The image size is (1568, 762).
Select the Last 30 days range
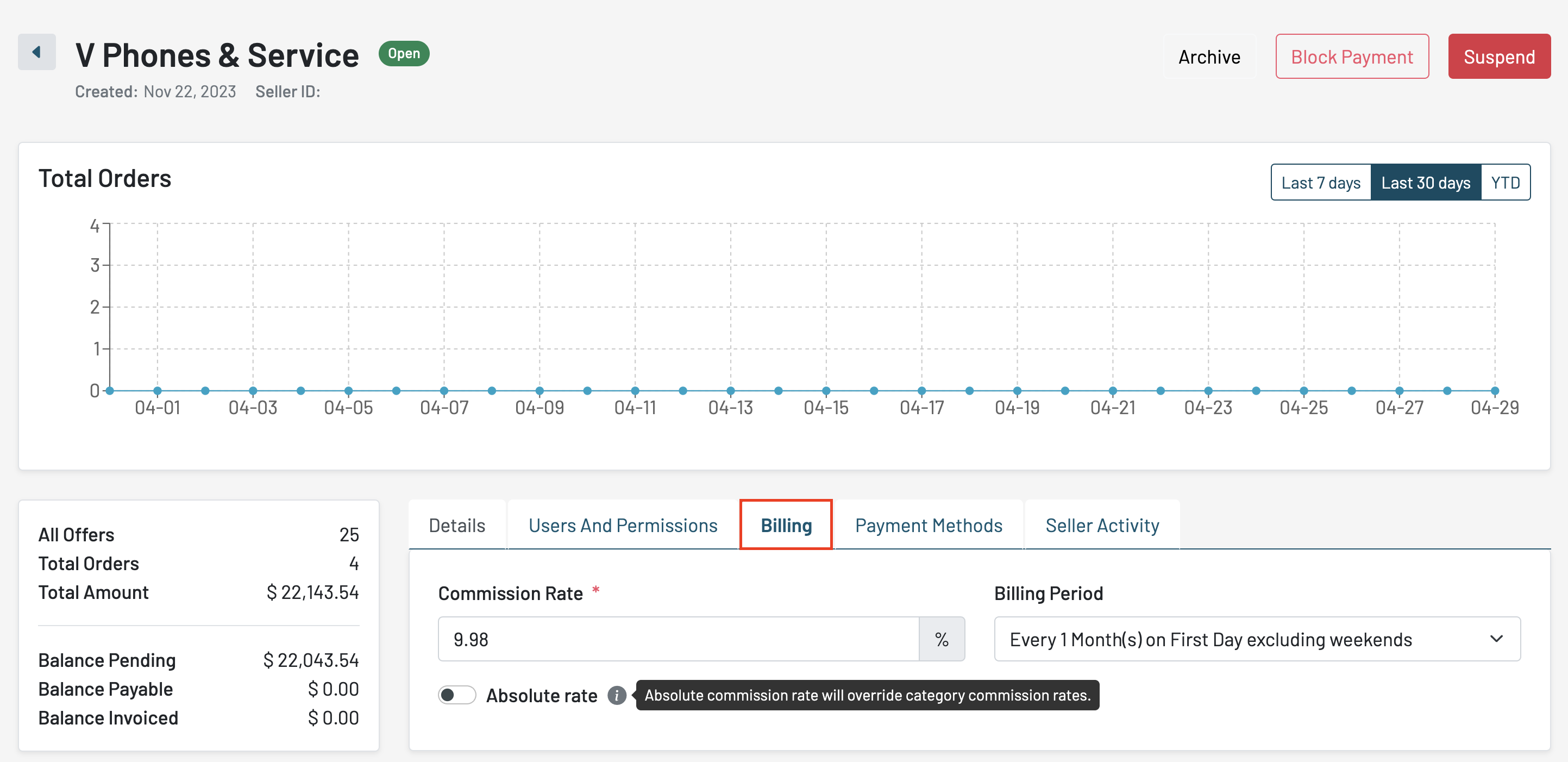pos(1425,183)
